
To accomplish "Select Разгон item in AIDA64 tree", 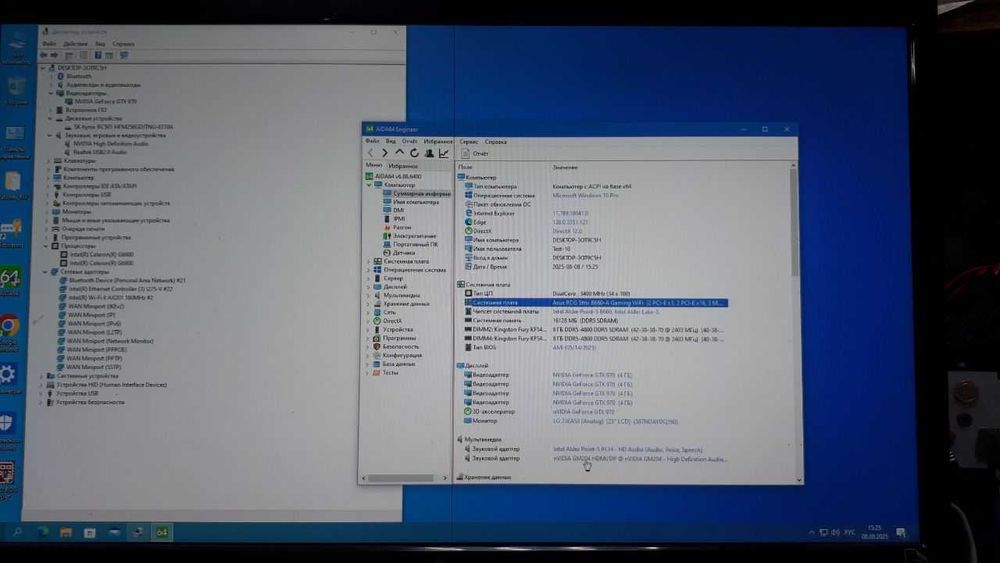I will pyautogui.click(x=397, y=227).
